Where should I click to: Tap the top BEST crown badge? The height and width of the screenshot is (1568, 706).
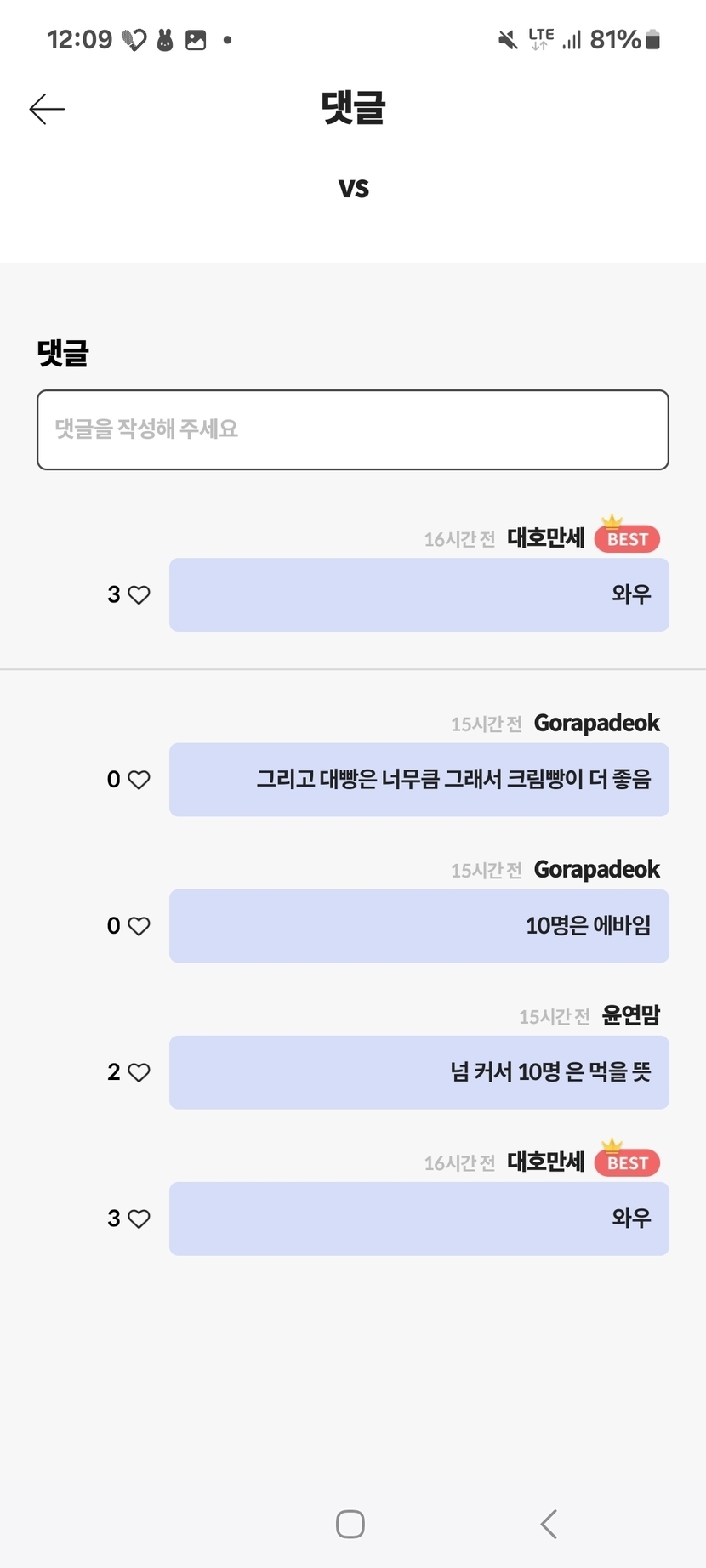tap(627, 537)
